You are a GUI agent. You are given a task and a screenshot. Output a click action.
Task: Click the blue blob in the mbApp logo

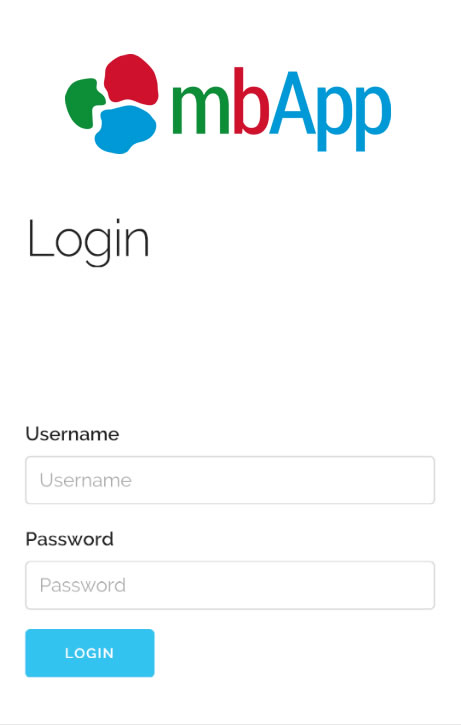(125, 129)
